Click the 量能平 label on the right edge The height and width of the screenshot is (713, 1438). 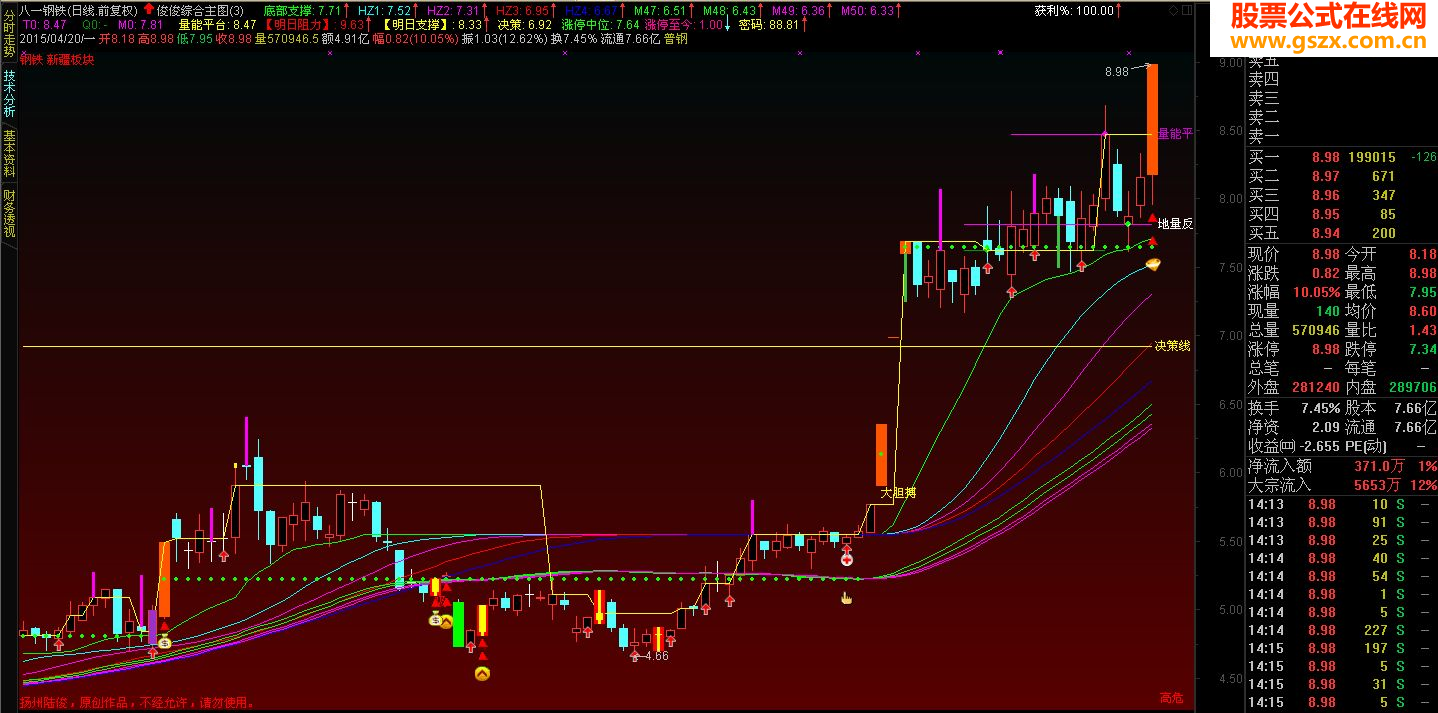click(1175, 133)
